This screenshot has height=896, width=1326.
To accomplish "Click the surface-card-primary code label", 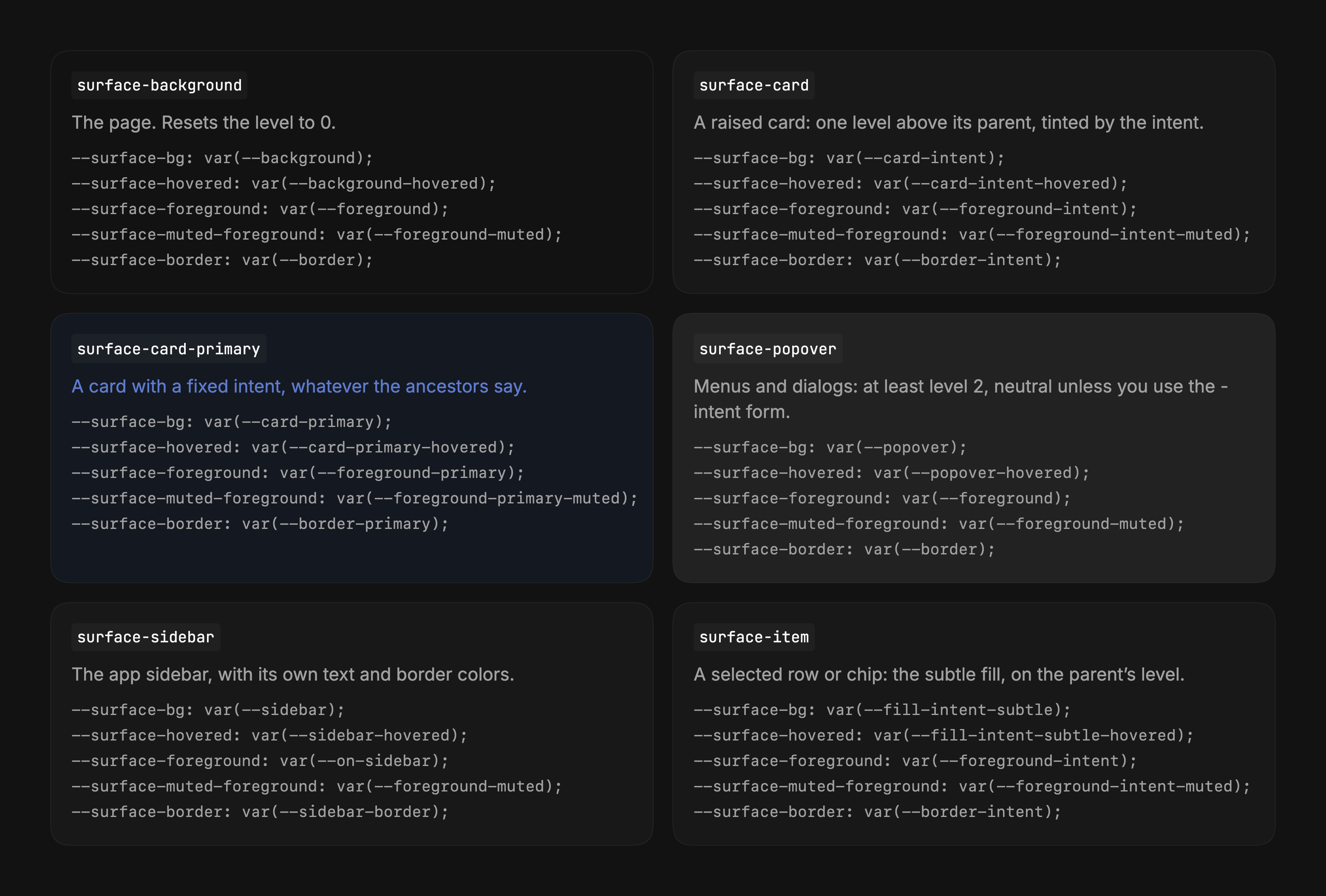I will click(168, 349).
